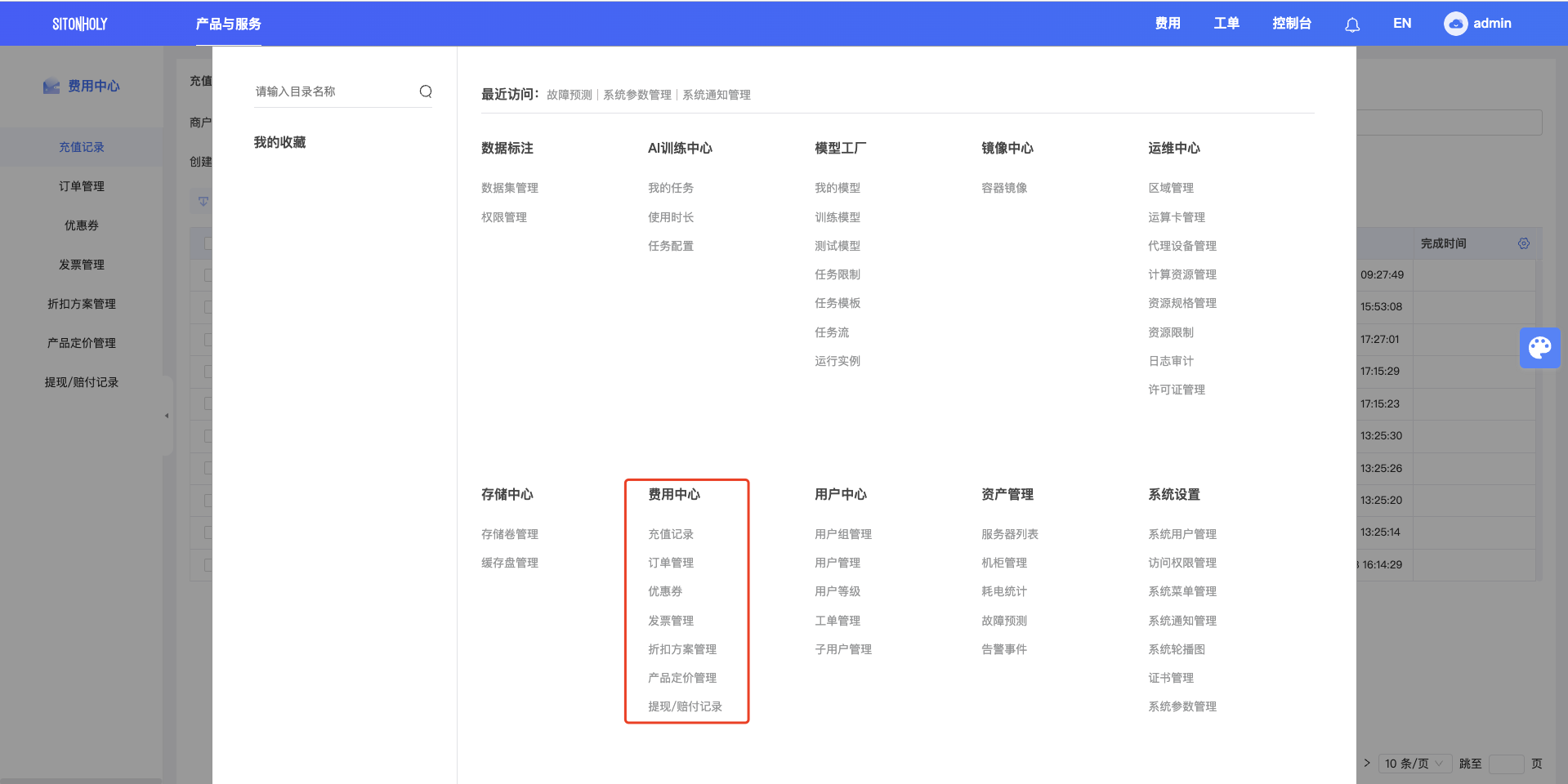The image size is (1568, 784).
Task: Open 子用户管理 menu entry
Action: pos(843,649)
